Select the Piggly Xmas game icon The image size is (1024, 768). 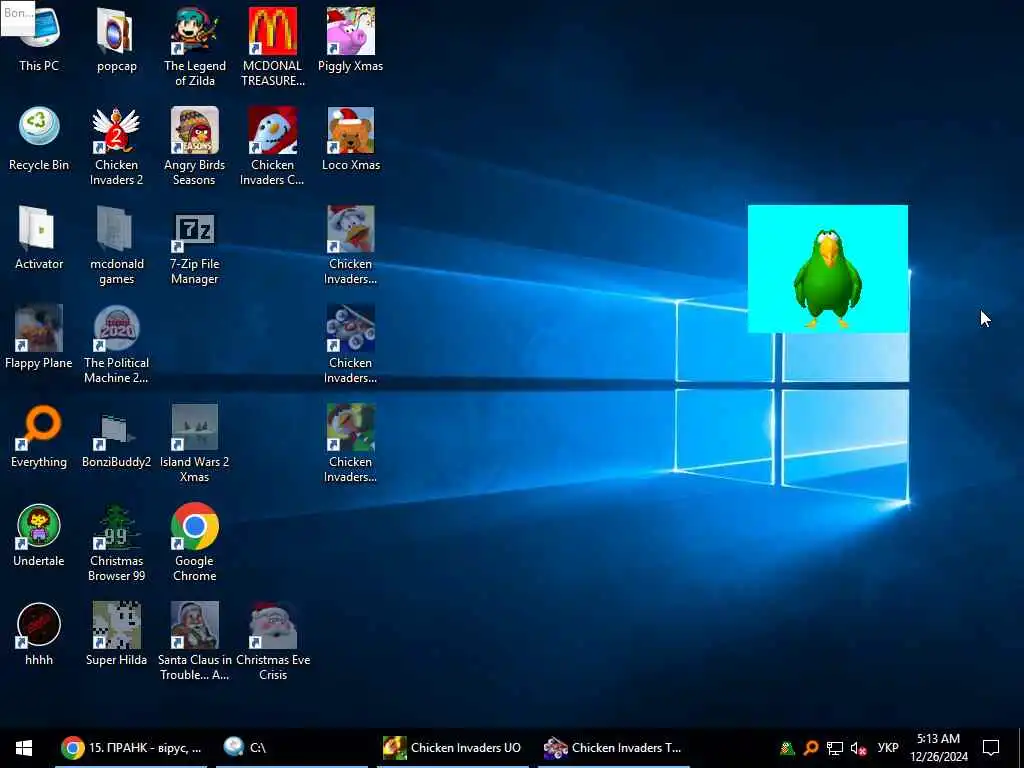click(x=351, y=39)
